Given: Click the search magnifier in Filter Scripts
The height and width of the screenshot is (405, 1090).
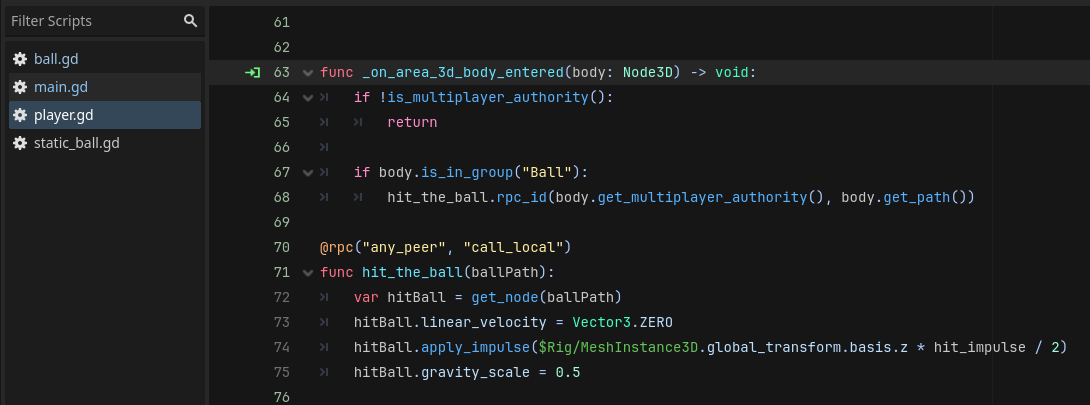Looking at the screenshot, I should (x=190, y=21).
